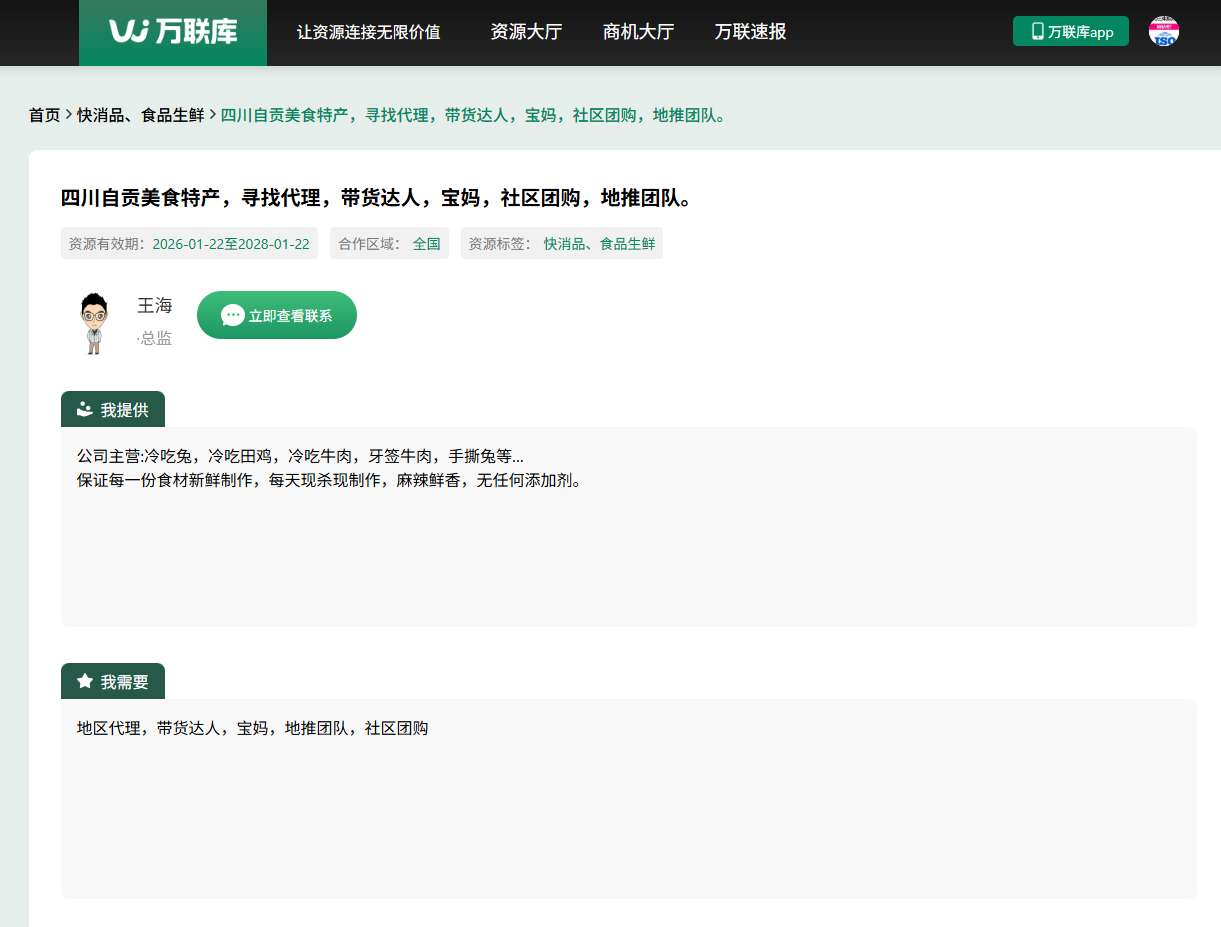Open 资源大厅 in the navigation bar
This screenshot has height=927, width=1221.
tap(526, 32)
